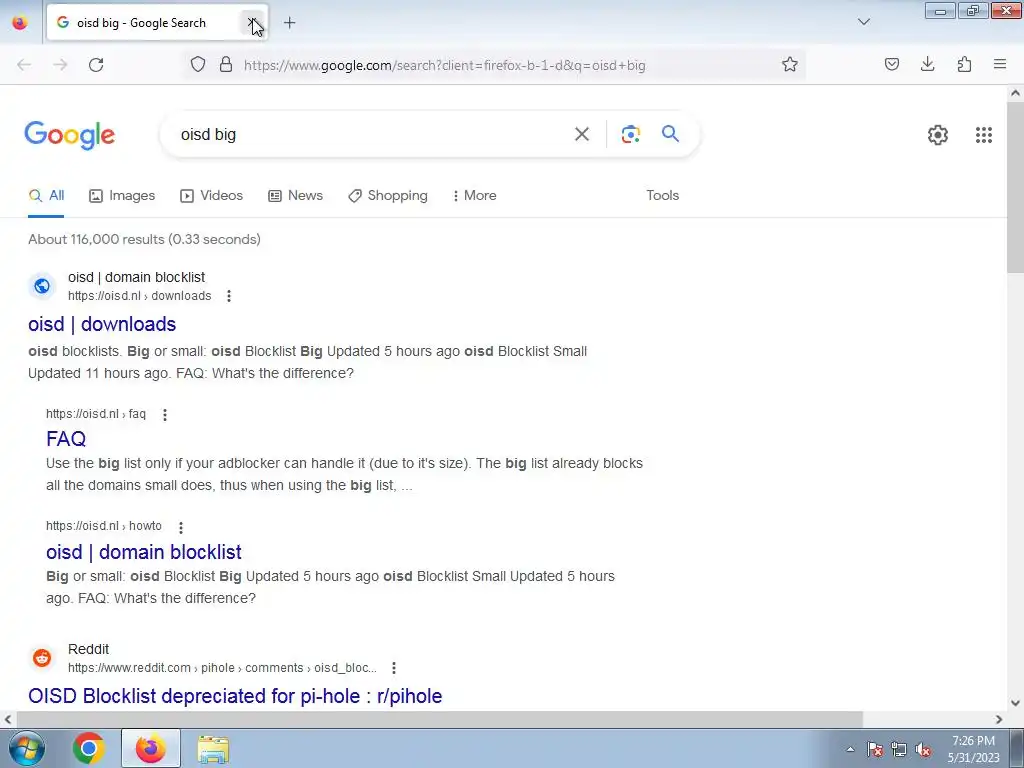Viewport: 1024px width, 768px height.
Task: Open the FAQ result link
Action: [x=66, y=438]
